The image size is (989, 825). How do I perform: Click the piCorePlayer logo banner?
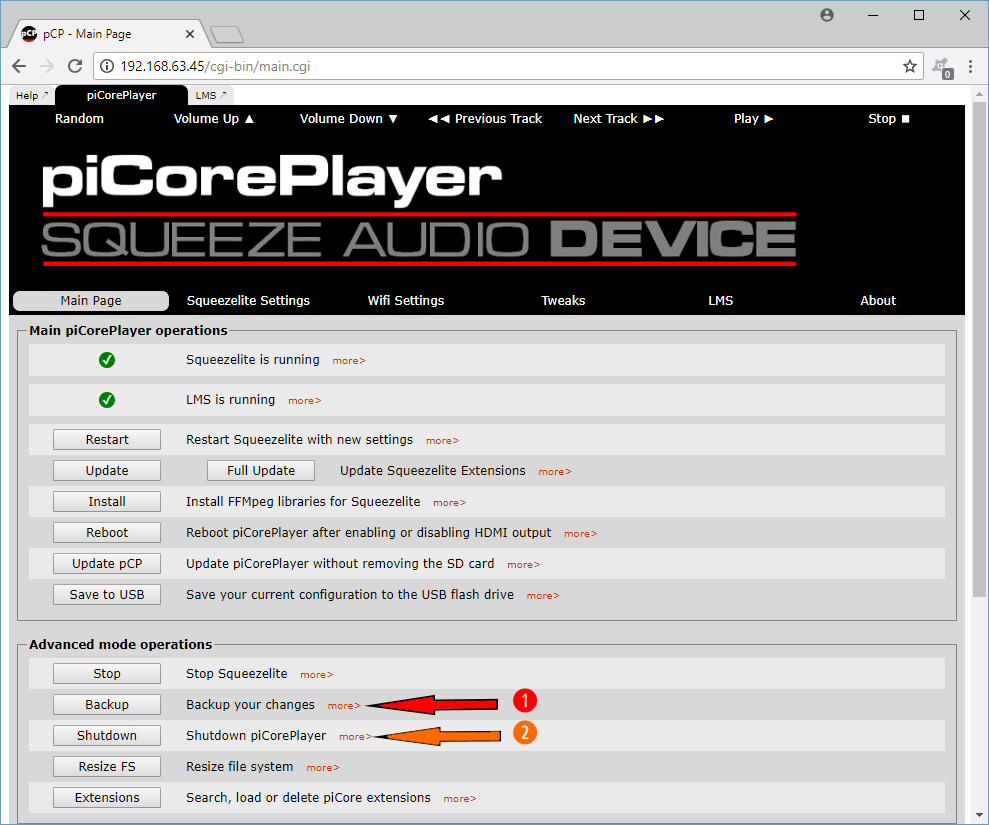pyautogui.click(x=419, y=209)
